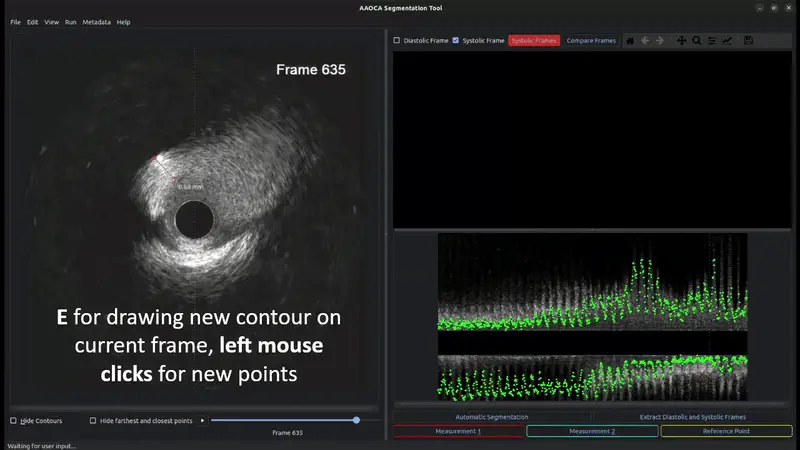Viewport: 800px width, 450px height.
Task: Open the edit axis curve icon
Action: click(x=727, y=41)
